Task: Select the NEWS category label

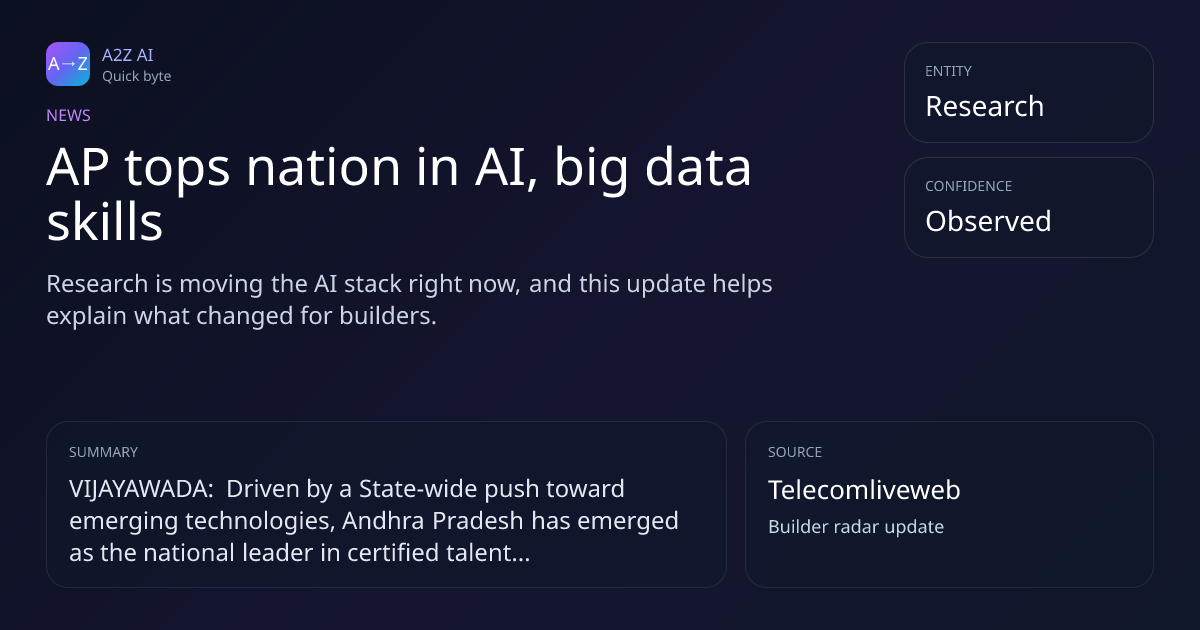Action: click(x=68, y=115)
